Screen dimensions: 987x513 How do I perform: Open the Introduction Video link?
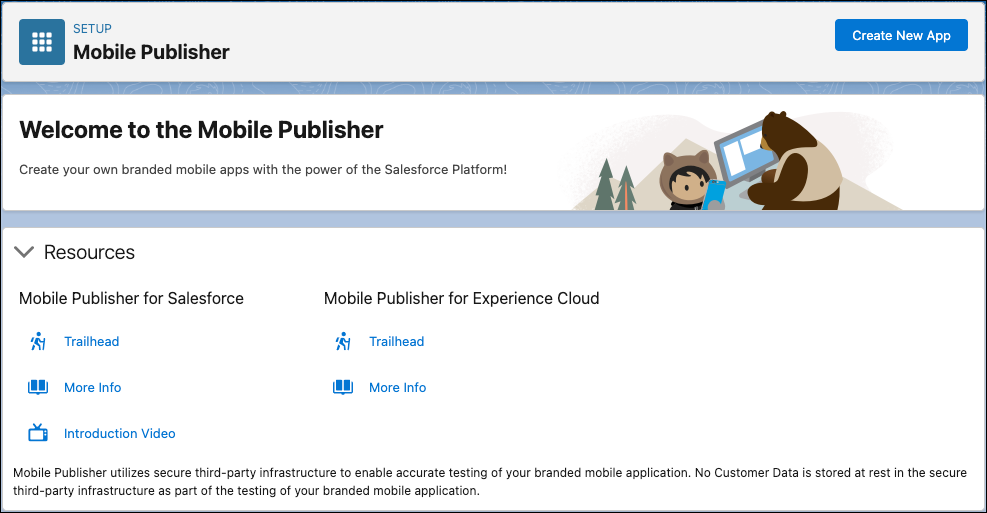[x=120, y=433]
